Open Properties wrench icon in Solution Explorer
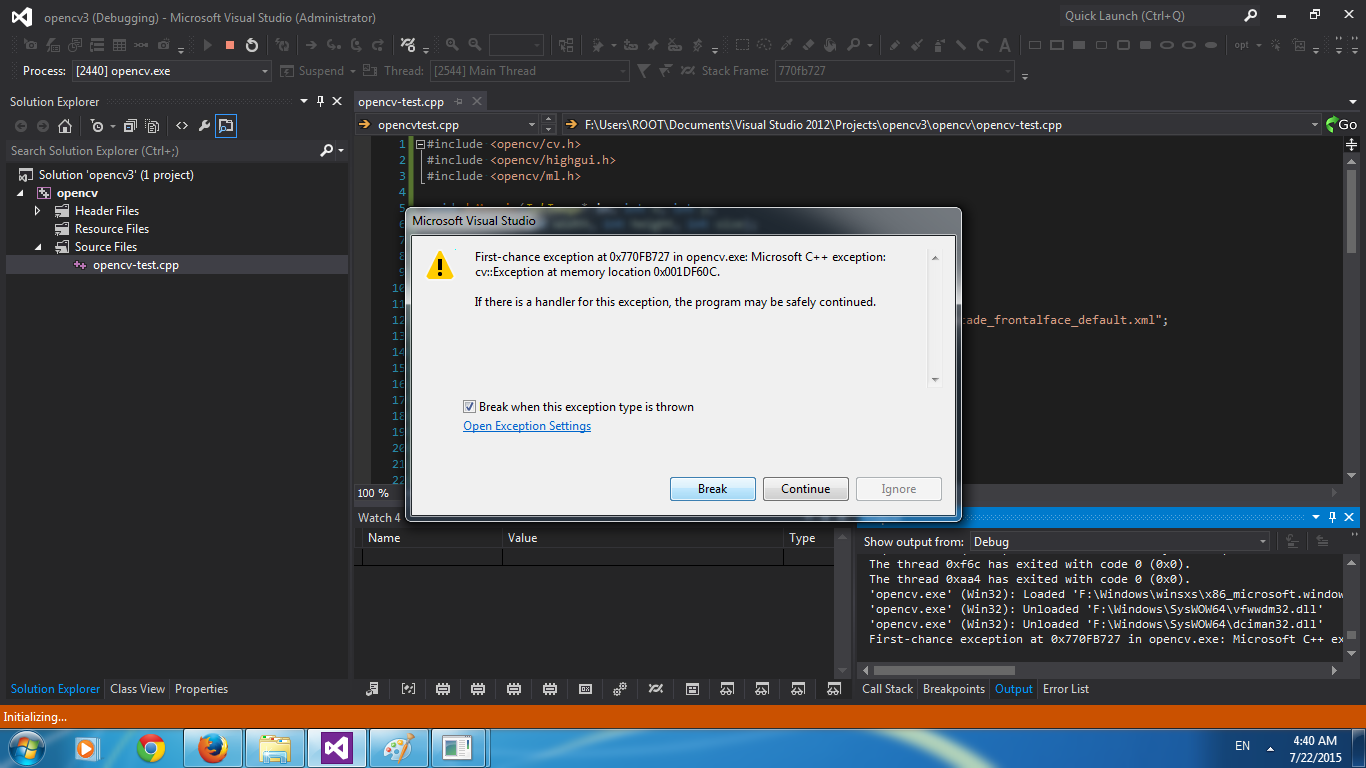The height and width of the screenshot is (768, 1366). pyautogui.click(x=204, y=126)
